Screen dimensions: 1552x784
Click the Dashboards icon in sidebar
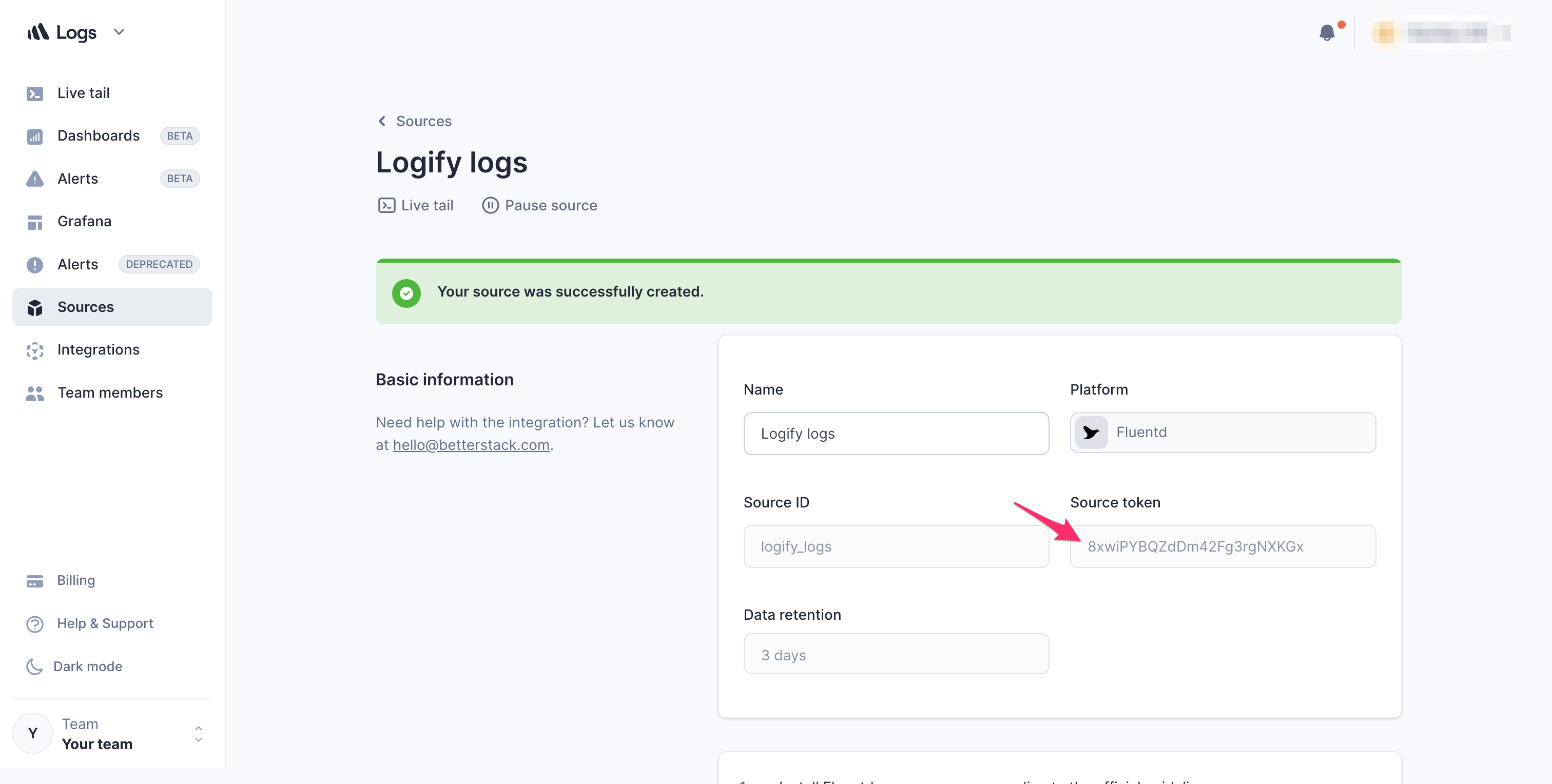pyautogui.click(x=35, y=135)
